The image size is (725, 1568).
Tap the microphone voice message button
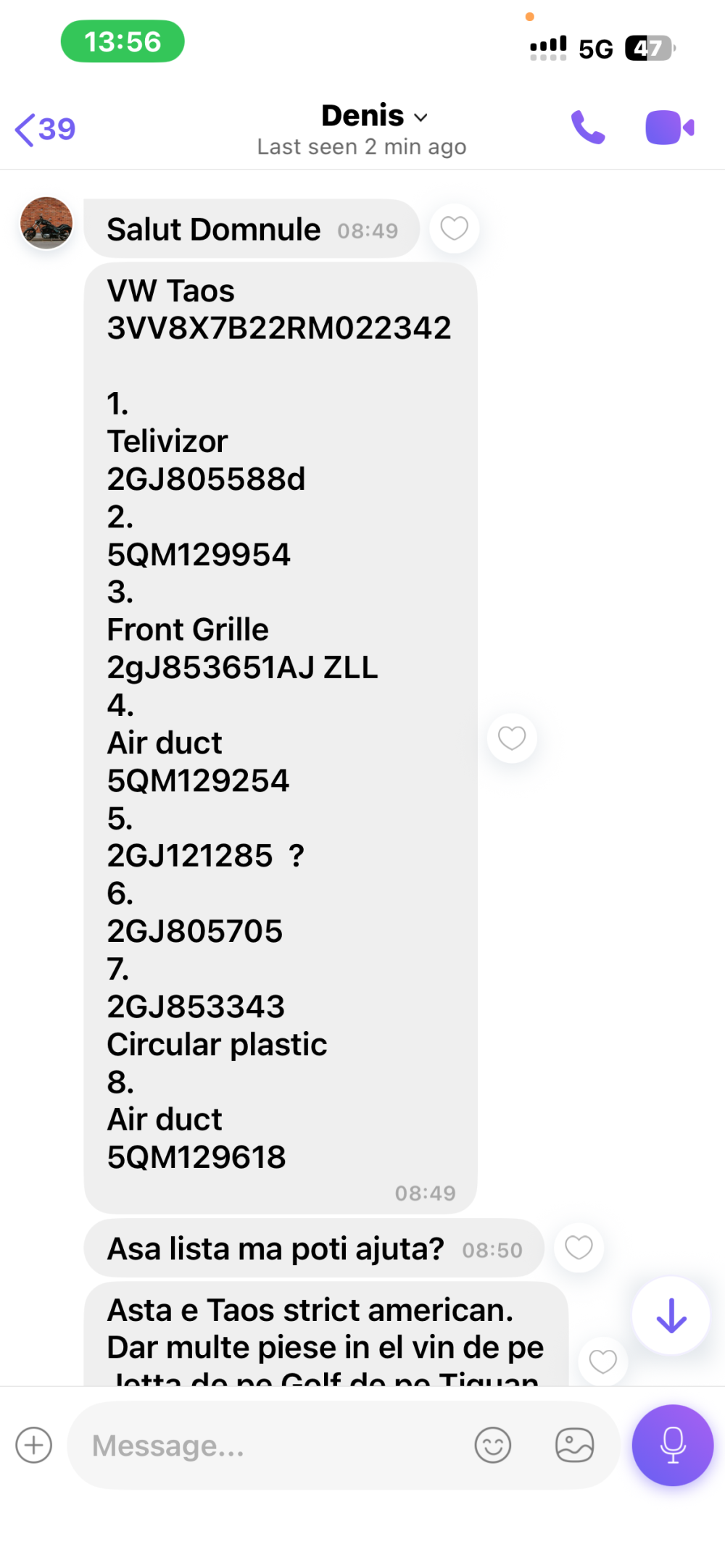click(672, 1446)
